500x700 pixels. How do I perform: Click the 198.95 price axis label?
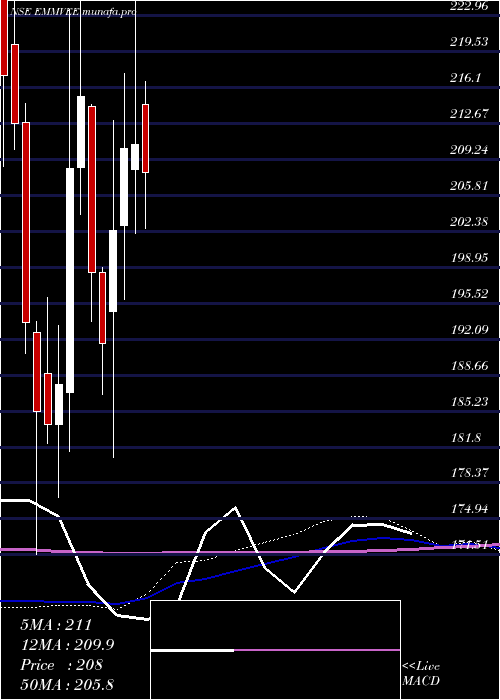pyautogui.click(x=469, y=258)
